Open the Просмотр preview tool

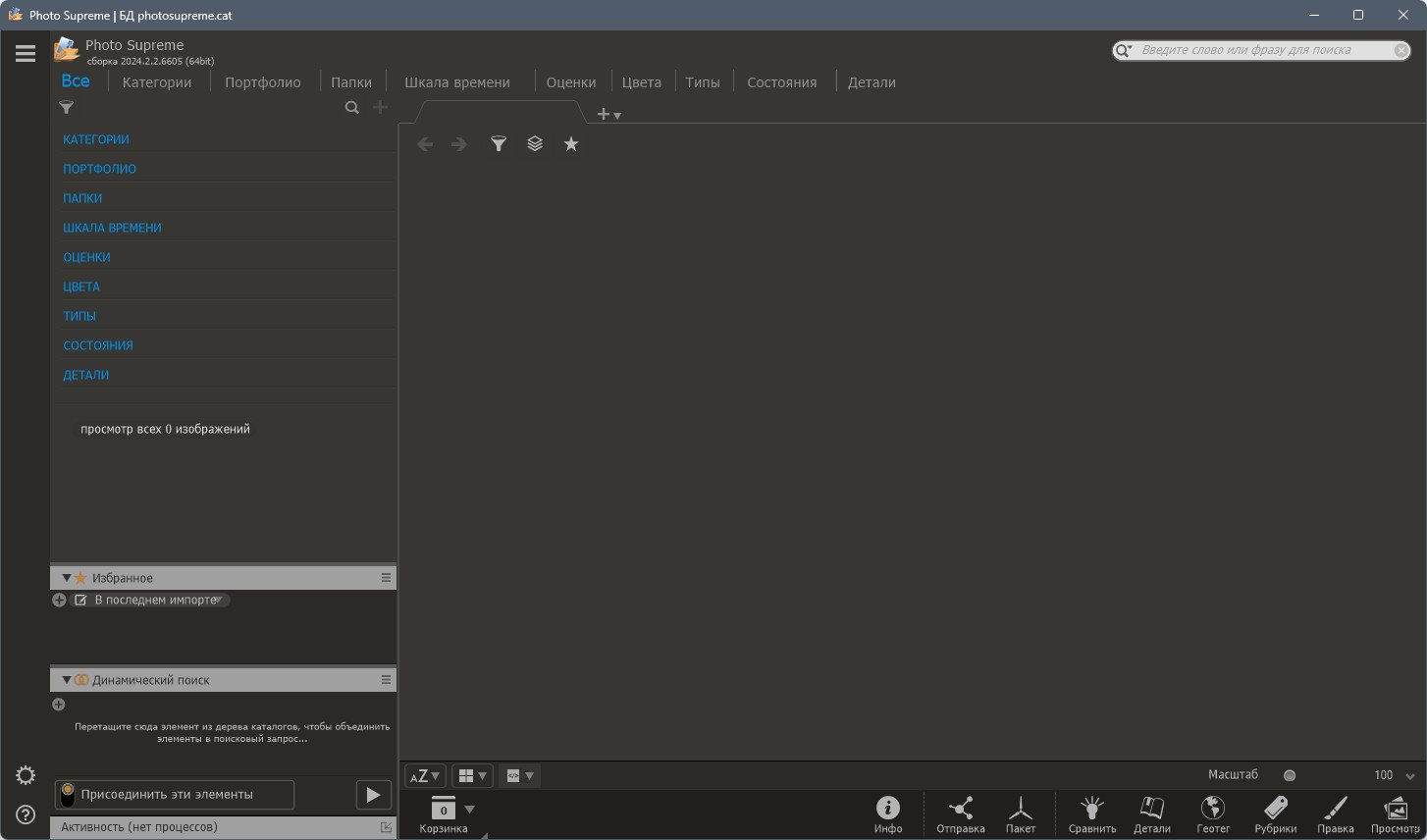point(1396,814)
